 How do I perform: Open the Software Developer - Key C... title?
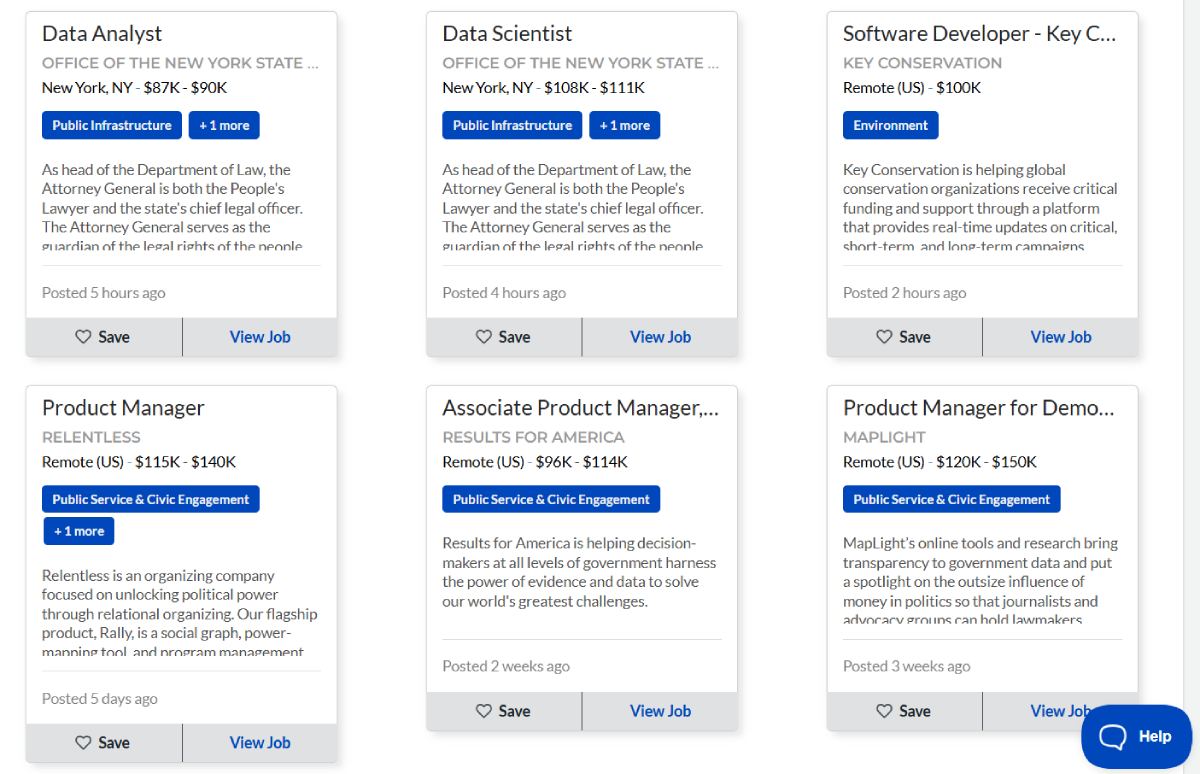(x=980, y=33)
